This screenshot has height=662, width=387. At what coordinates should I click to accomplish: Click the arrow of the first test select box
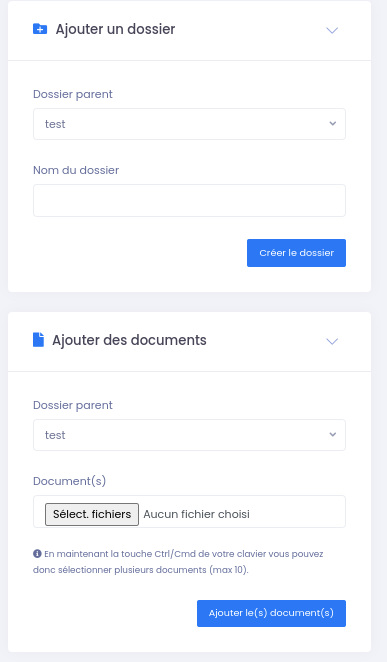click(x=333, y=124)
